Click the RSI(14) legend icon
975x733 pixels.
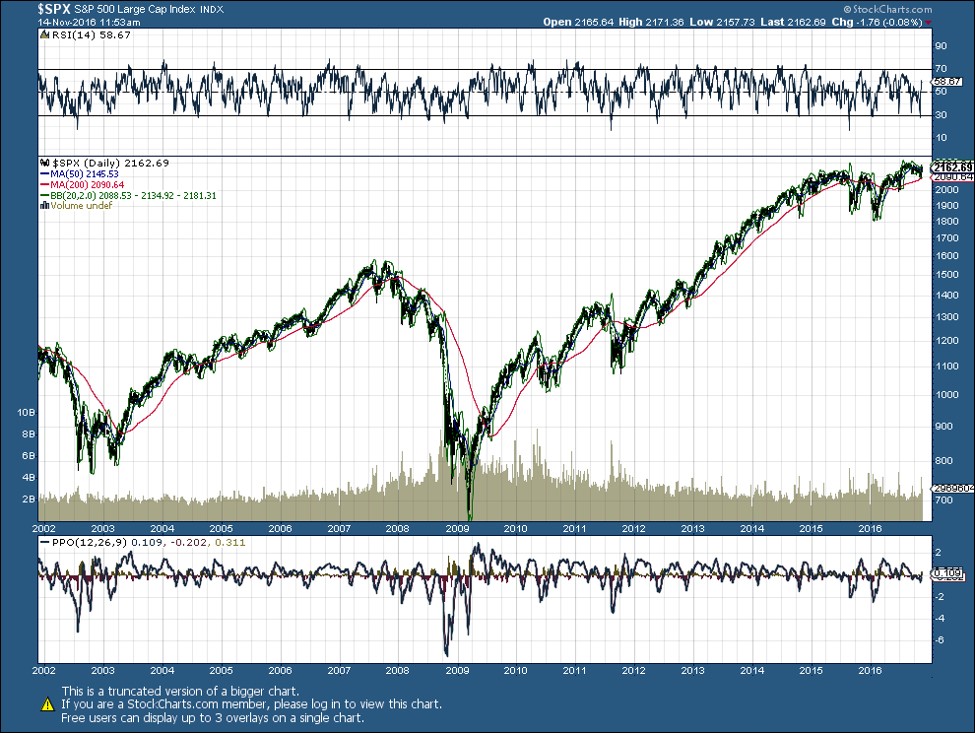[44, 35]
